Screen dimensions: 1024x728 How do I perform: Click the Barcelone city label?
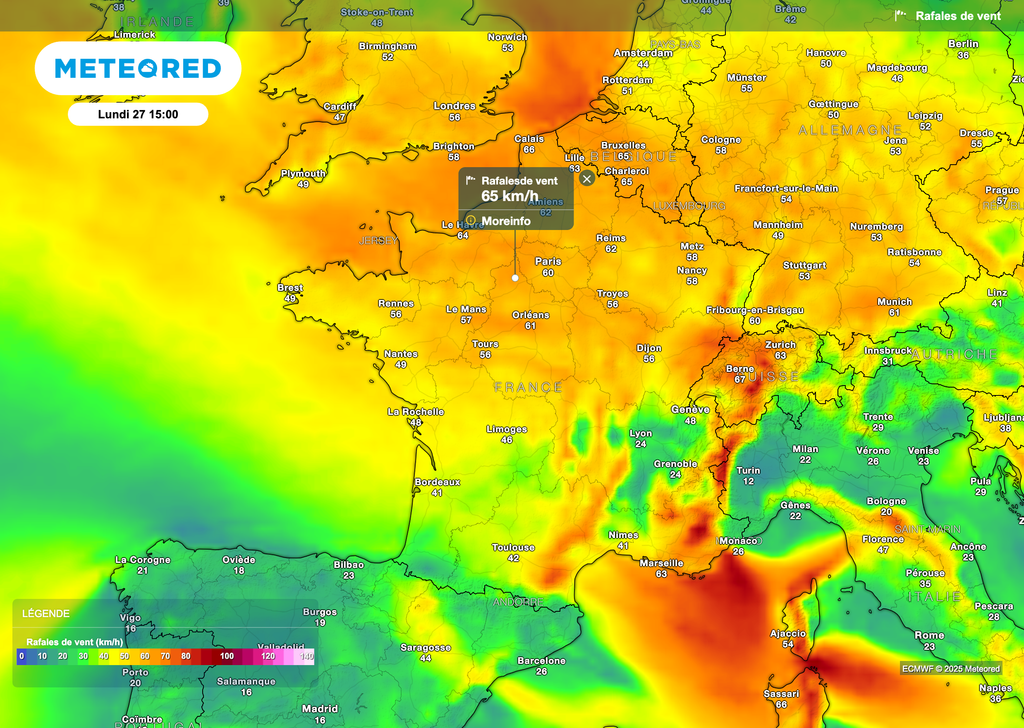pos(541,661)
